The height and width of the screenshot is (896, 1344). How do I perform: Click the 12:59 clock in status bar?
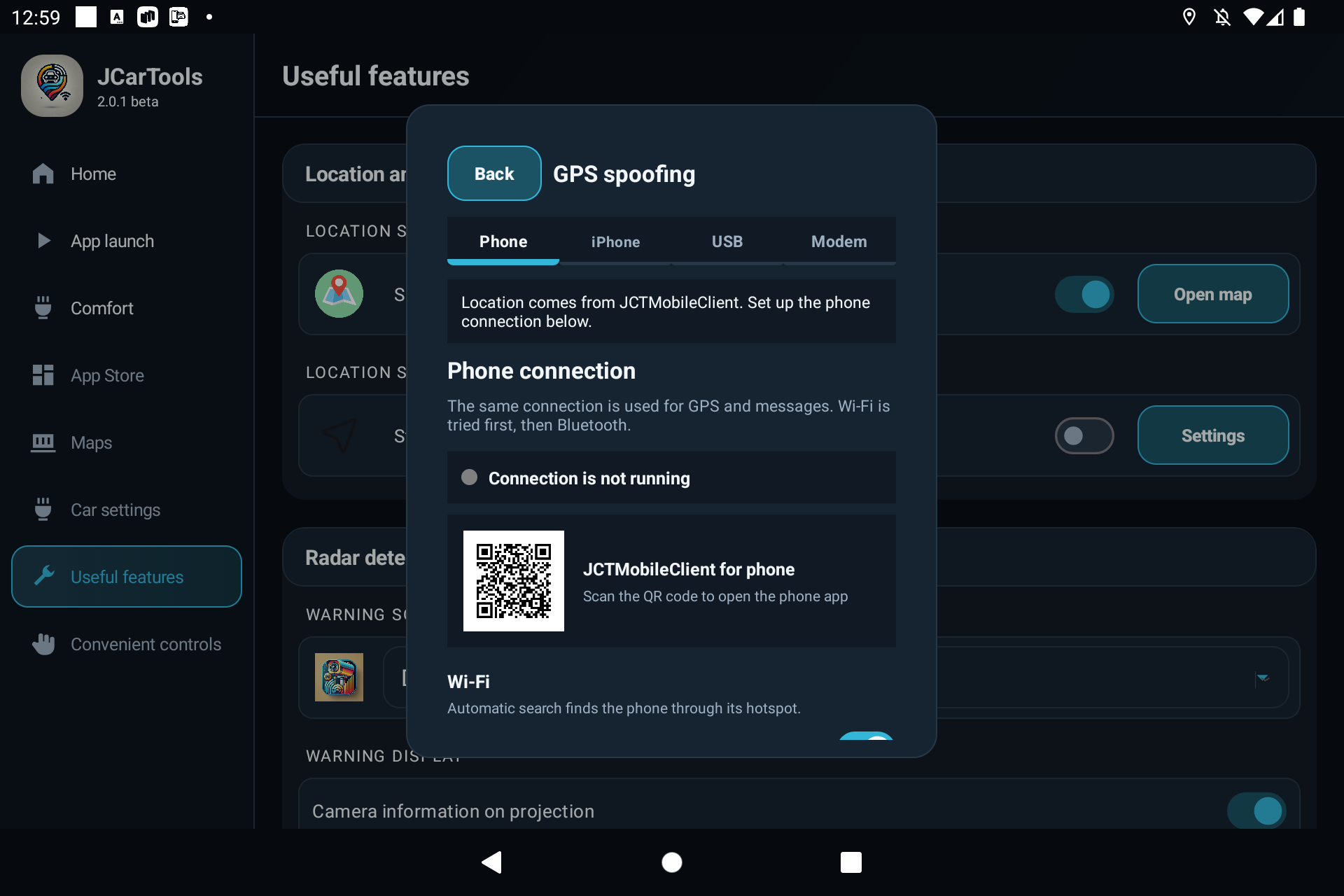(36, 17)
